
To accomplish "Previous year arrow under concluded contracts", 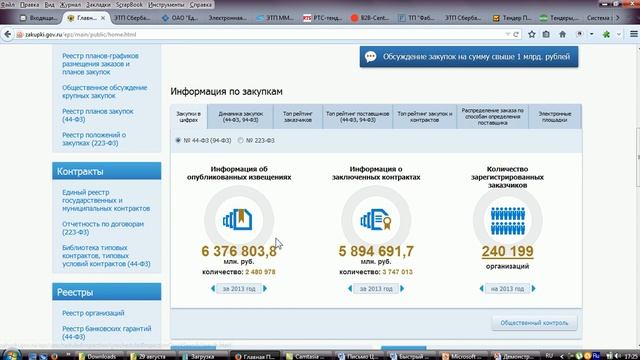I will point(350,289).
